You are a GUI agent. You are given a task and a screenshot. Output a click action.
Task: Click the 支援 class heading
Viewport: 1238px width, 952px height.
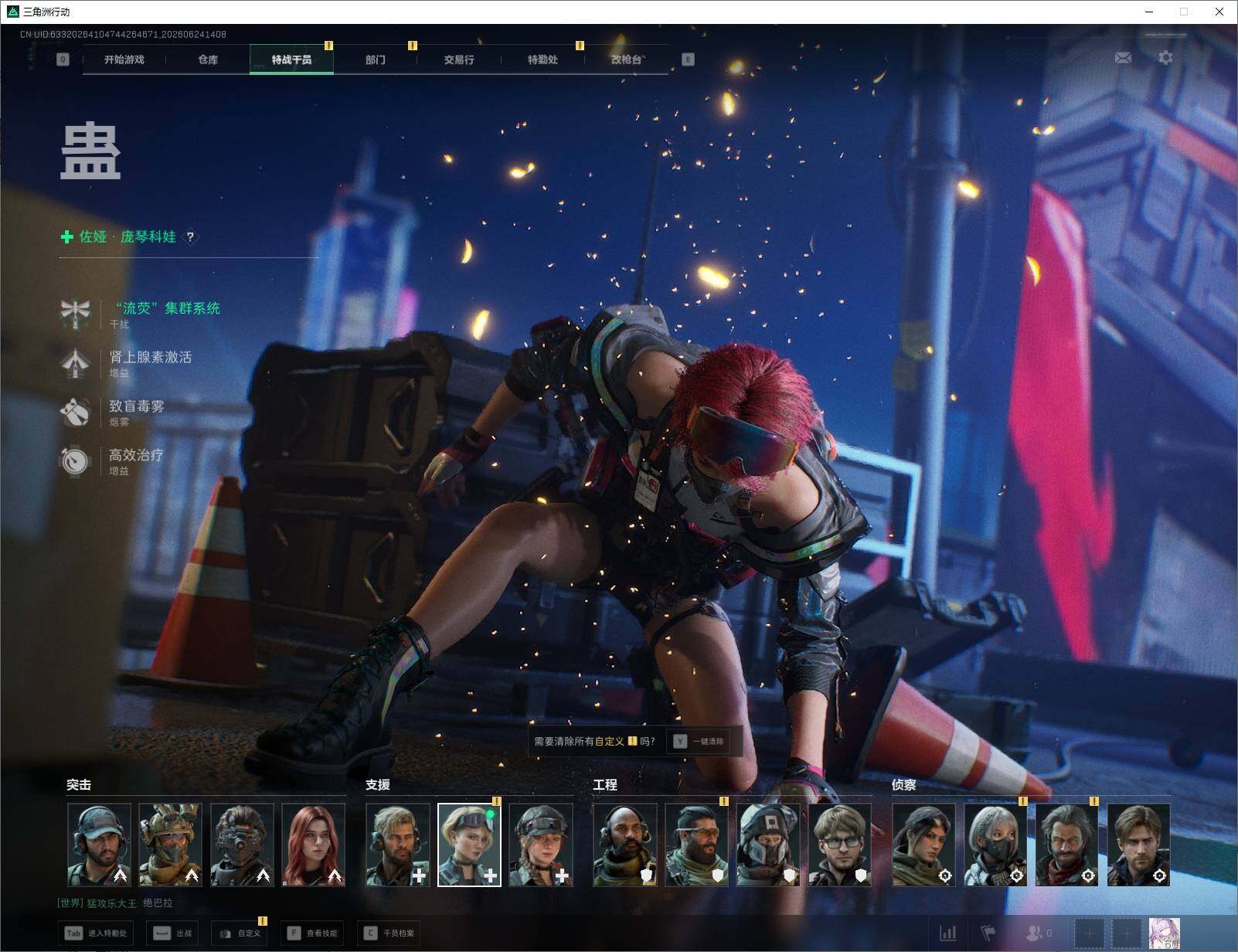coord(378,784)
